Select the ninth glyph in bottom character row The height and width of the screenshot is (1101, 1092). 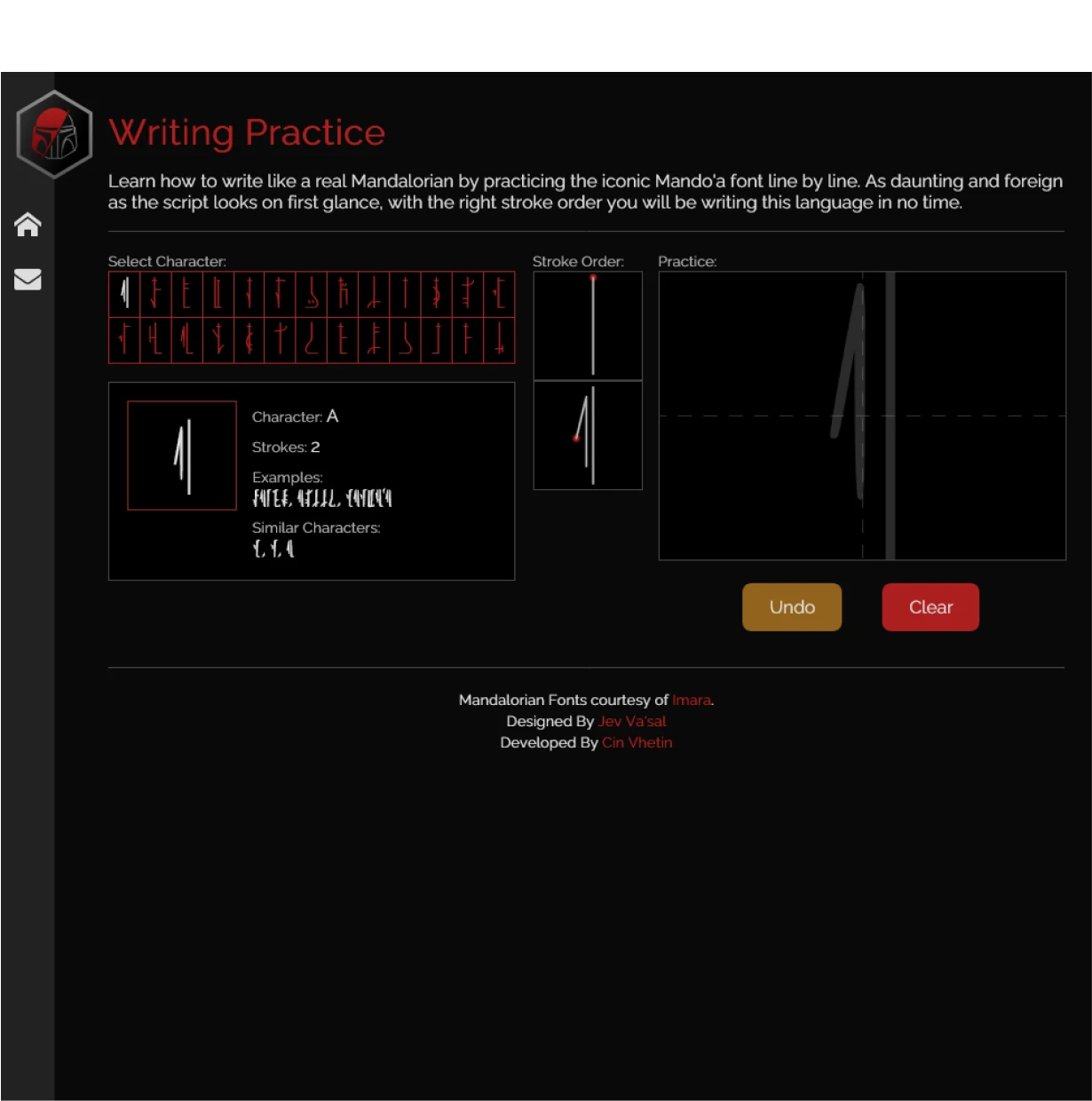(x=374, y=339)
